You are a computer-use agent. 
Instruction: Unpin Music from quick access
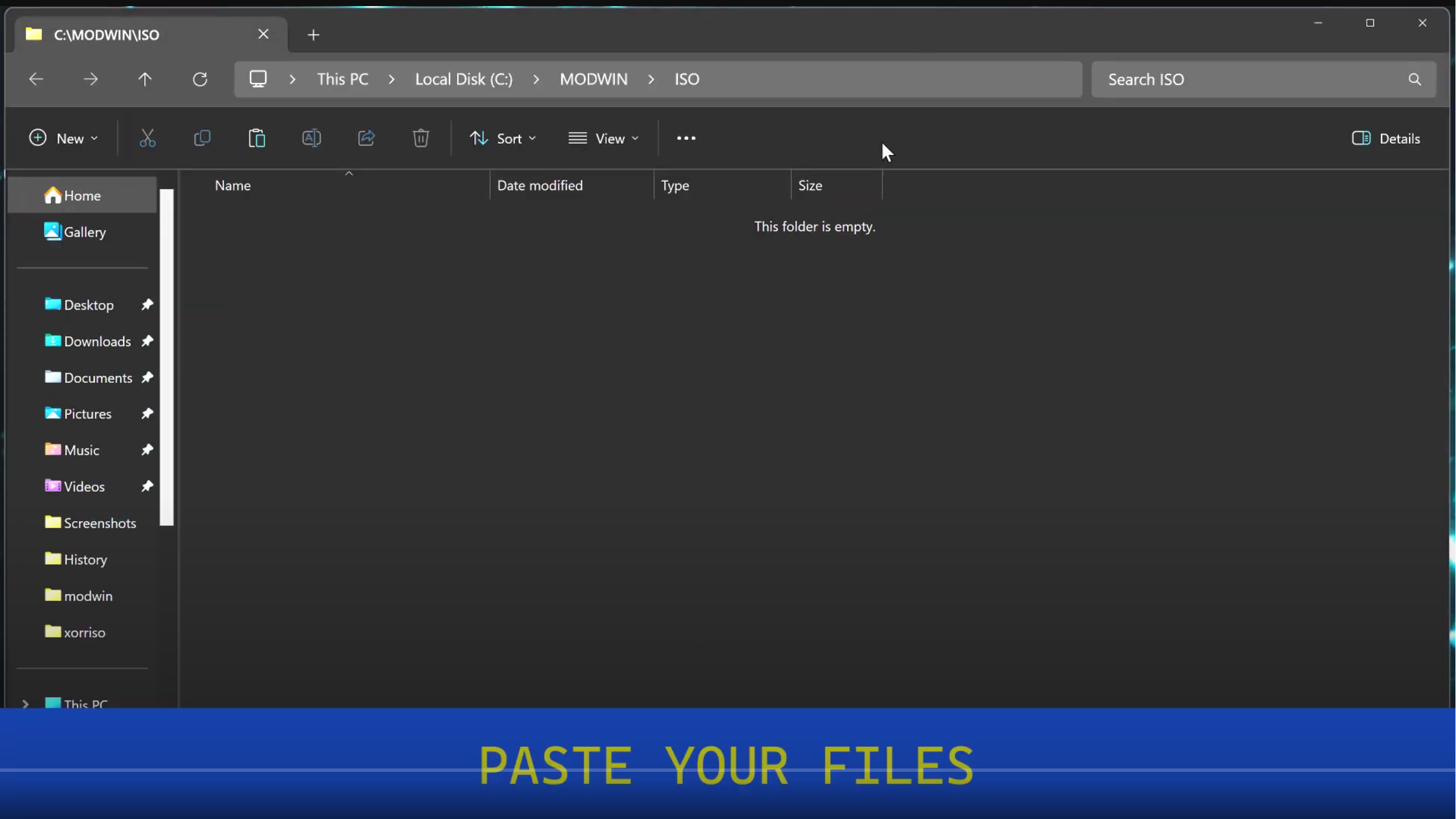(x=147, y=449)
